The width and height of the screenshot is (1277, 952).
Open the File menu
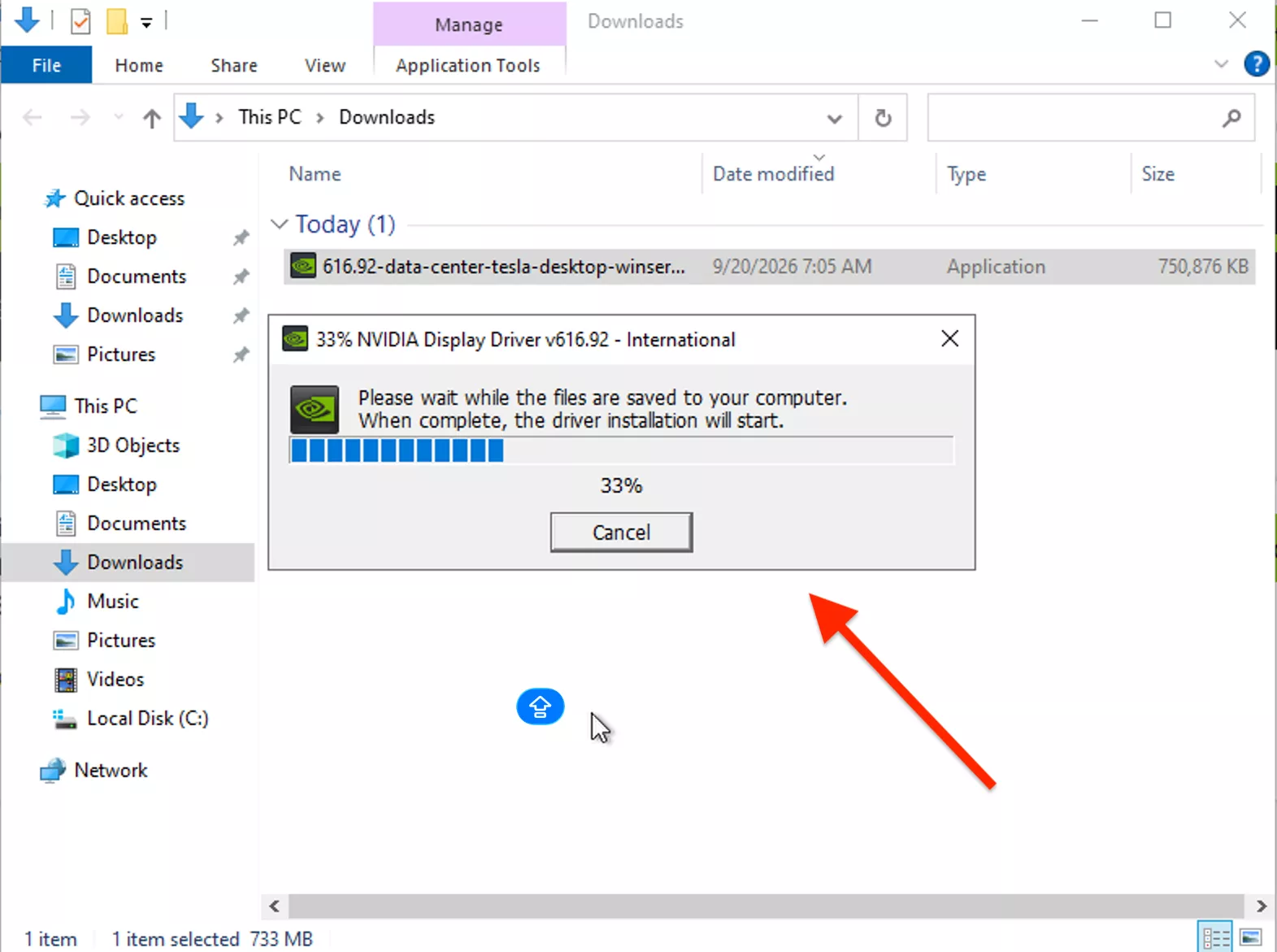point(46,65)
